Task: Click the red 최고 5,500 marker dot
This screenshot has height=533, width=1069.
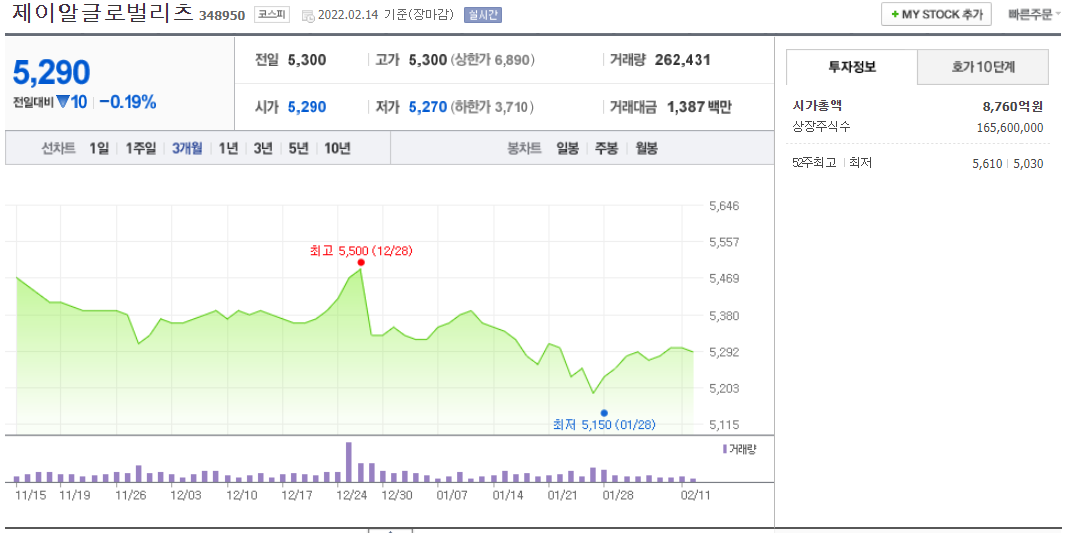Action: point(361,262)
